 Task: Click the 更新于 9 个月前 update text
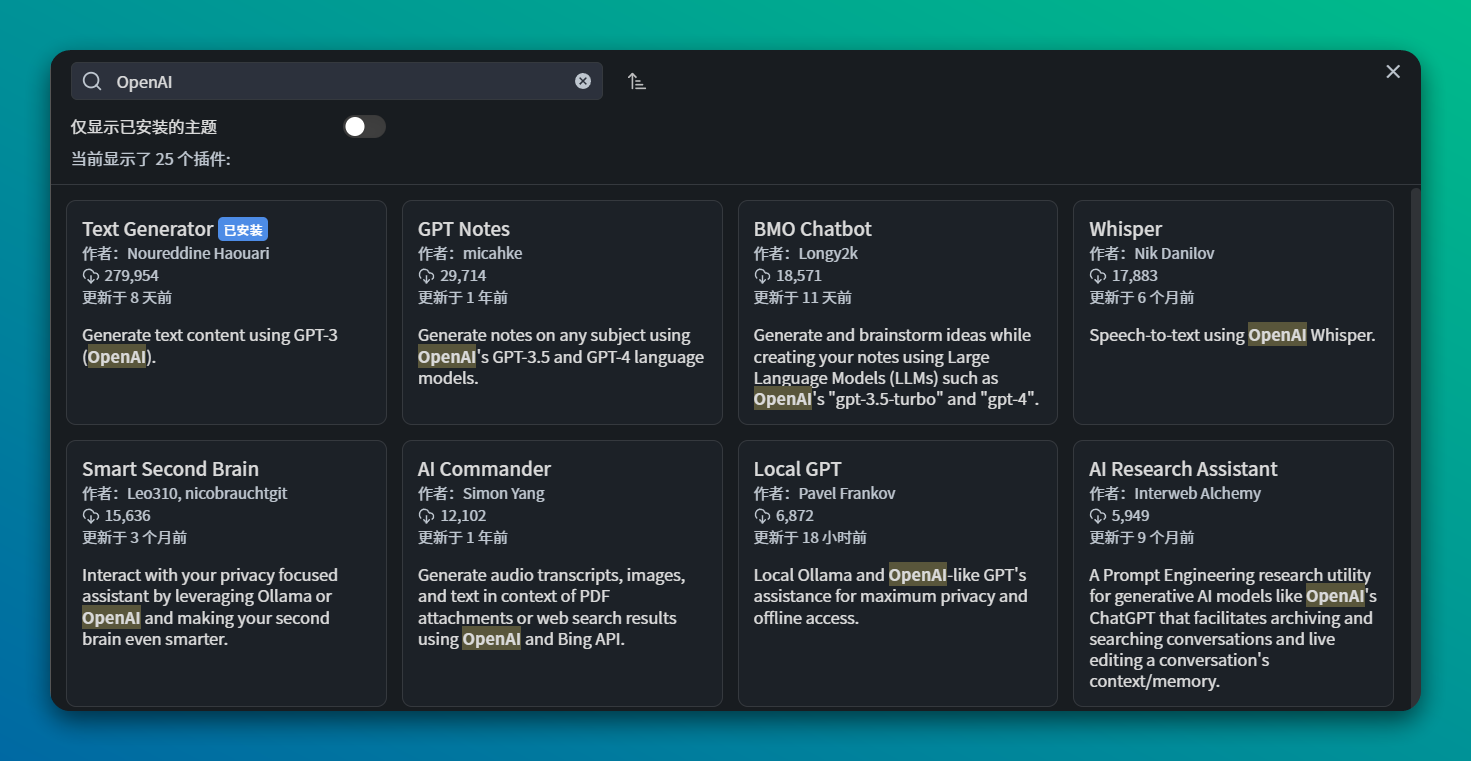1142,538
